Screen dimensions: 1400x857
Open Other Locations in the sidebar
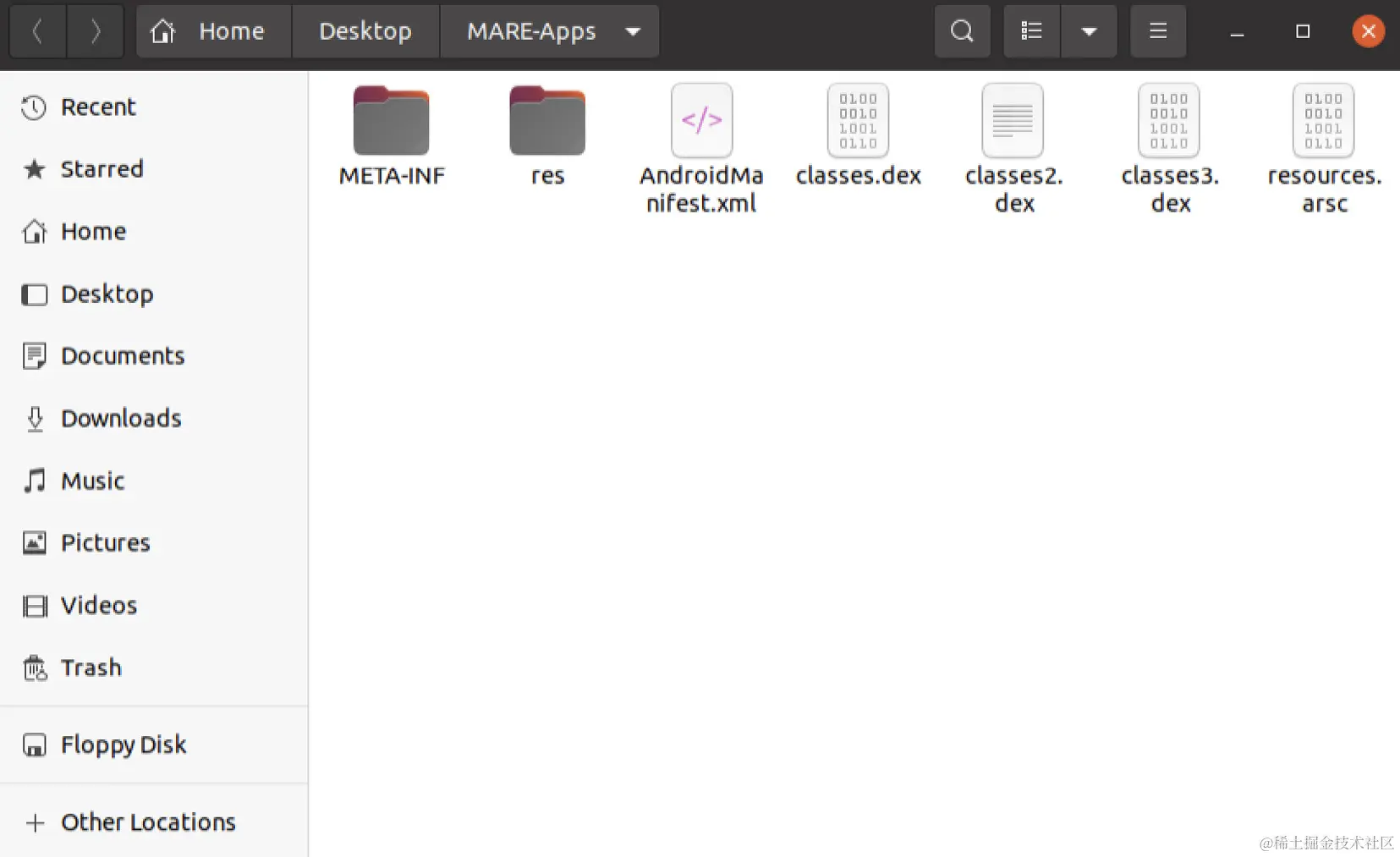[x=154, y=822]
